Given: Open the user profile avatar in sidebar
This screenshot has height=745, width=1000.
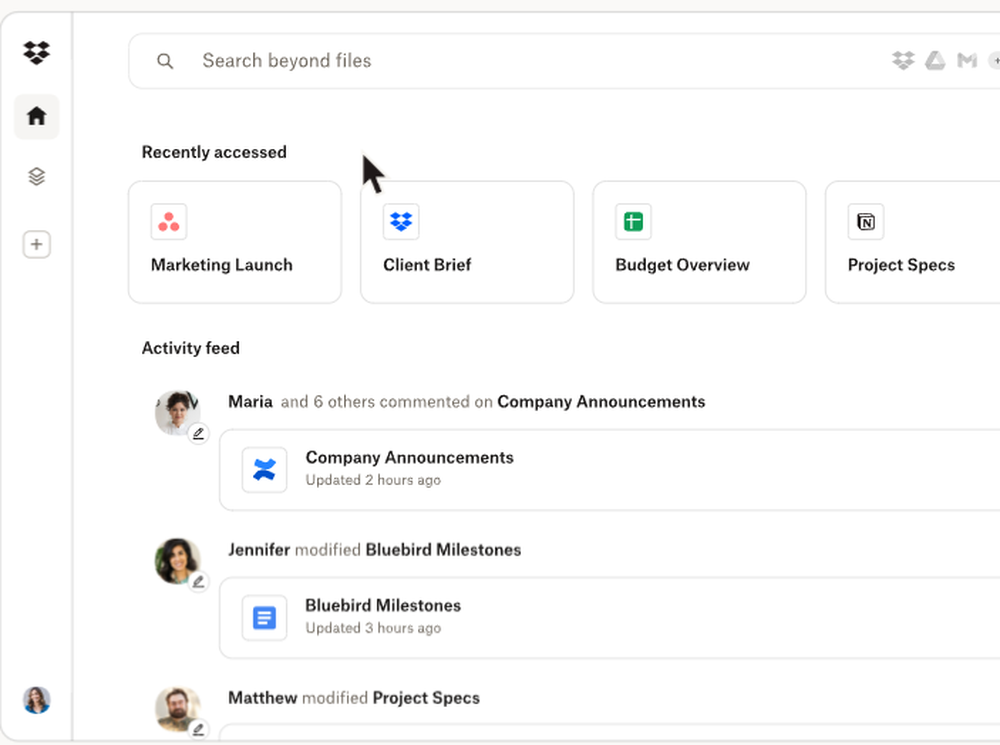Looking at the screenshot, I should coord(36,700).
